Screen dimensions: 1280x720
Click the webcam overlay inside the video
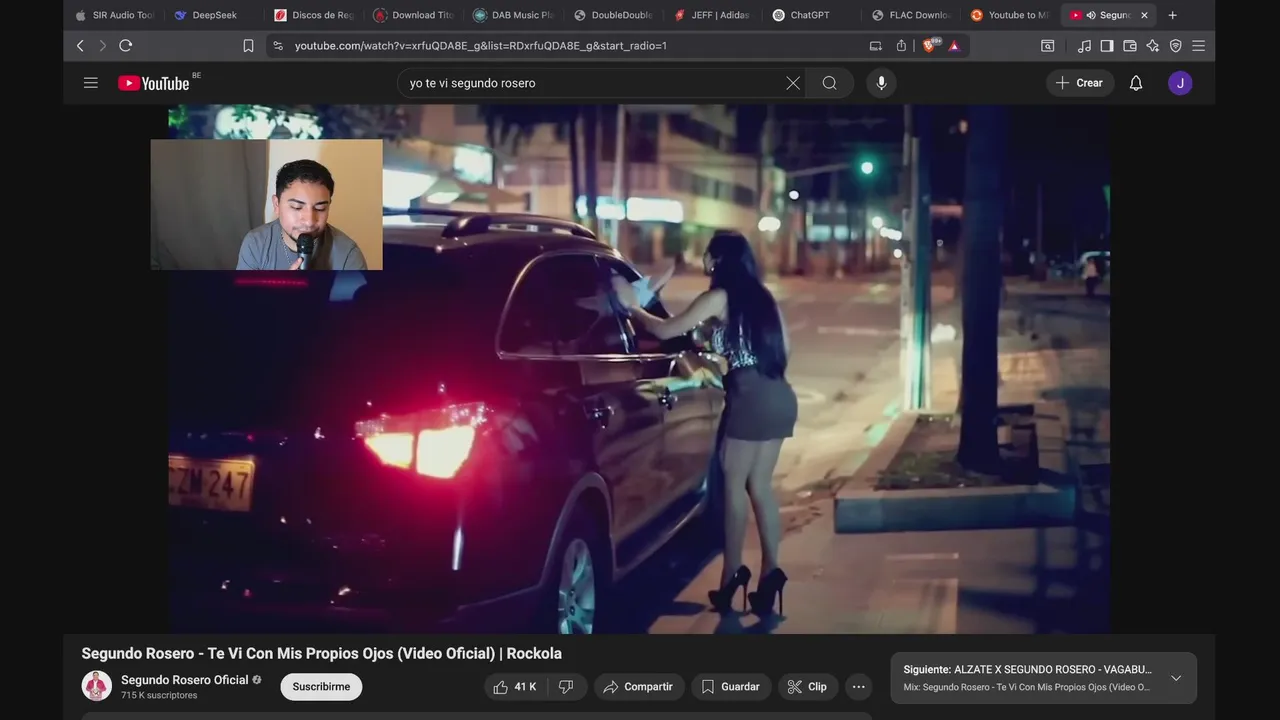pyautogui.click(x=266, y=204)
